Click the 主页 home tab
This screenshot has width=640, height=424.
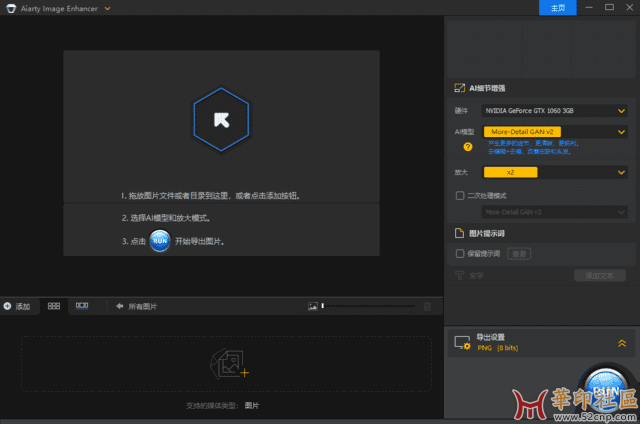click(x=558, y=8)
